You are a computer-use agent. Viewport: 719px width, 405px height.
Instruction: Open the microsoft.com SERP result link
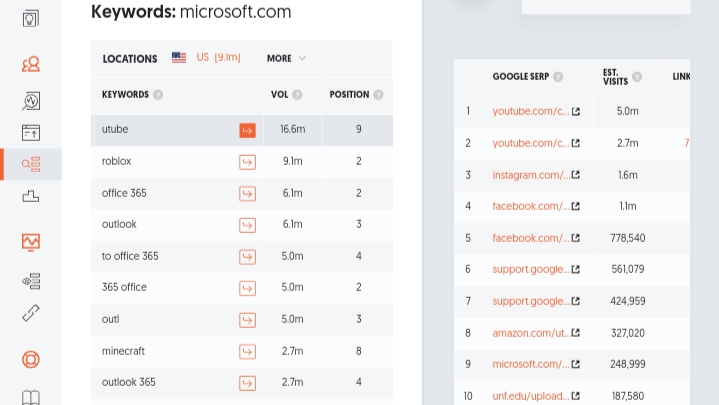531,365
